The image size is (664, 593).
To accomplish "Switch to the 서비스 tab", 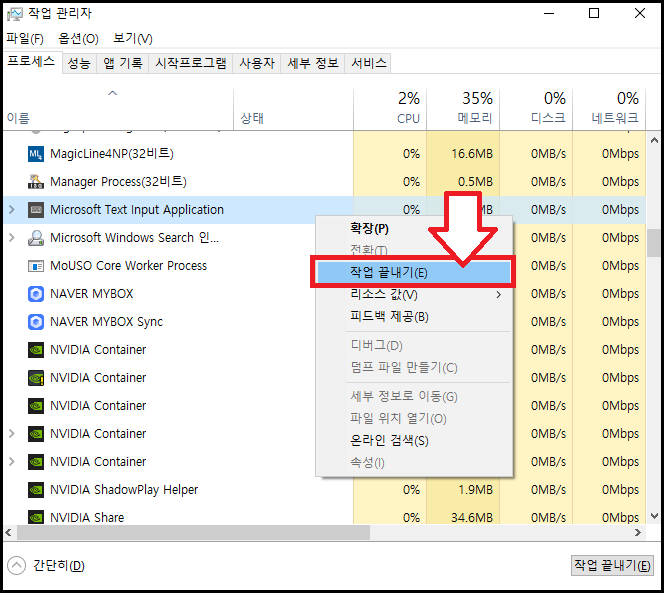I will pyautogui.click(x=368, y=63).
